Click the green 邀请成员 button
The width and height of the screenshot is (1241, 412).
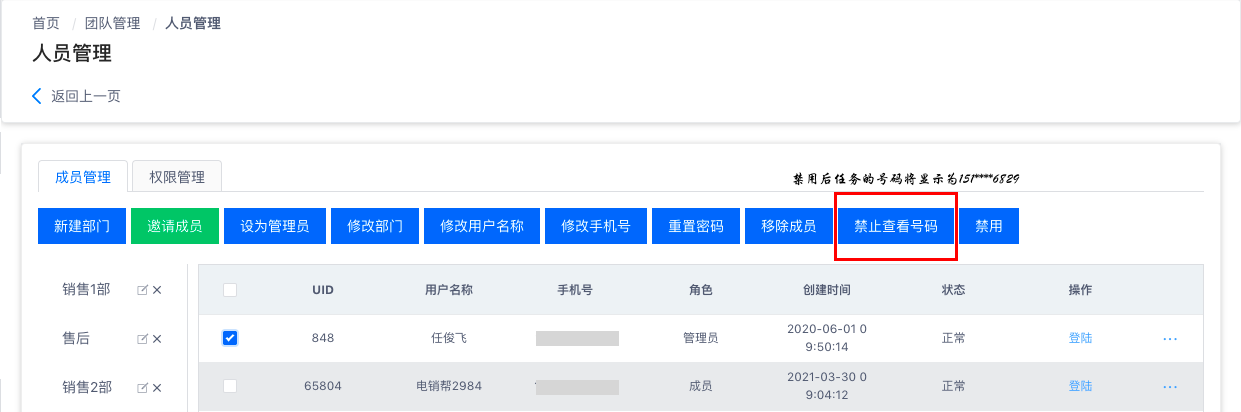(174, 226)
